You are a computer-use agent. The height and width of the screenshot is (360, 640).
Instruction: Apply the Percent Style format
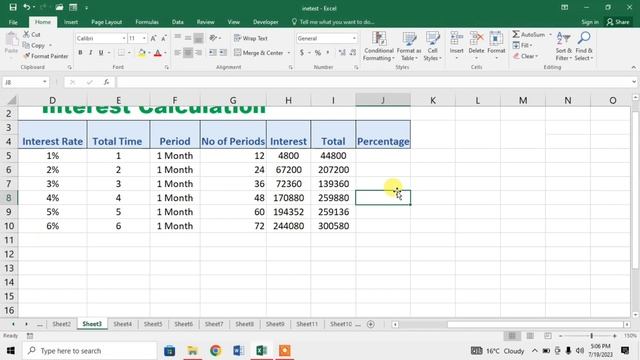point(318,53)
